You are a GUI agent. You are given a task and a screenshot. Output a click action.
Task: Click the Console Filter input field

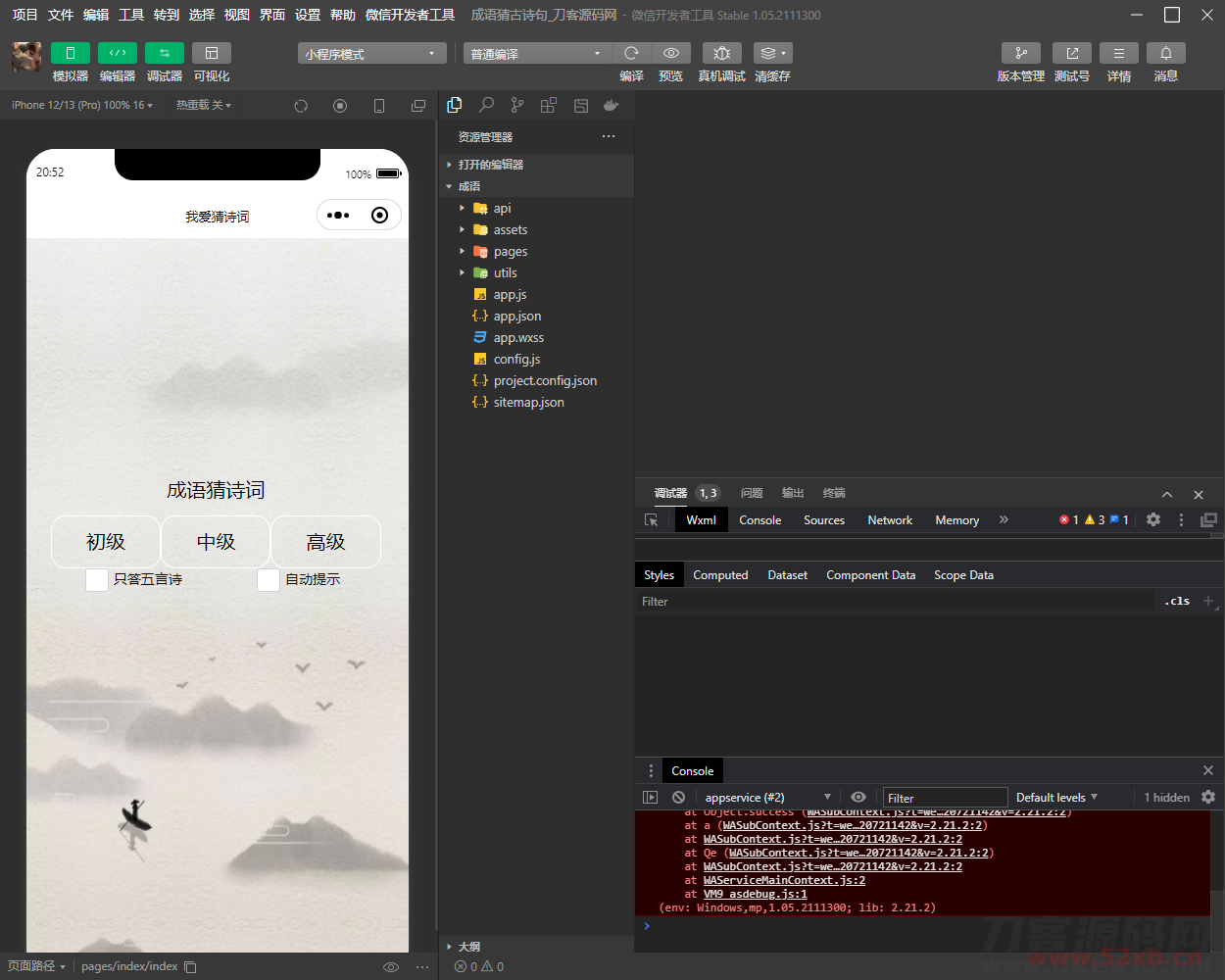pyautogui.click(x=944, y=797)
